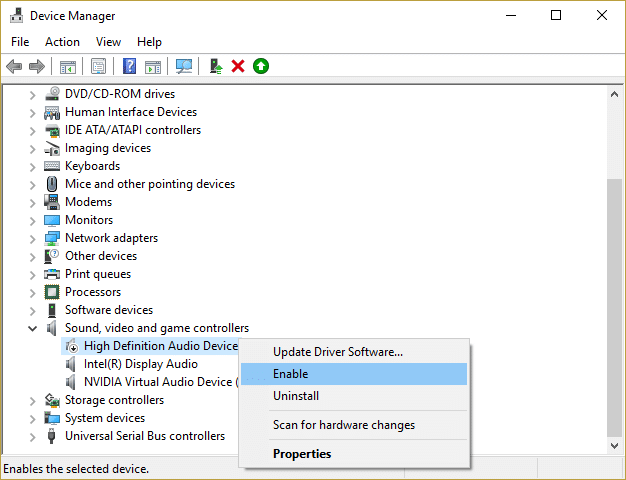
Task: Choose Enable from the context menu
Action: 290,374
